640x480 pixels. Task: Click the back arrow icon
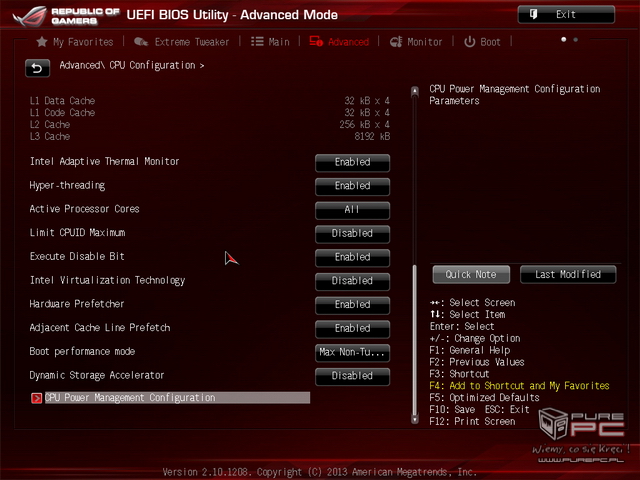coord(37,67)
